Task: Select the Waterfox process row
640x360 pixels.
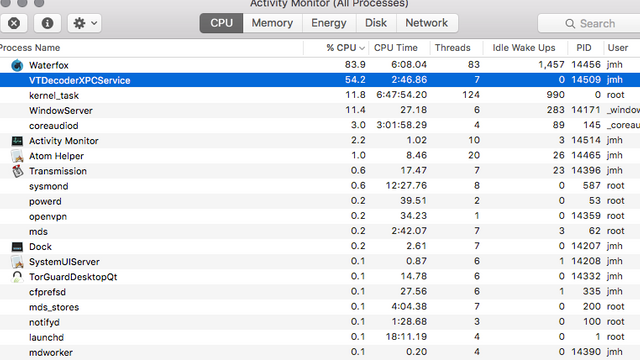Action: coord(320,65)
